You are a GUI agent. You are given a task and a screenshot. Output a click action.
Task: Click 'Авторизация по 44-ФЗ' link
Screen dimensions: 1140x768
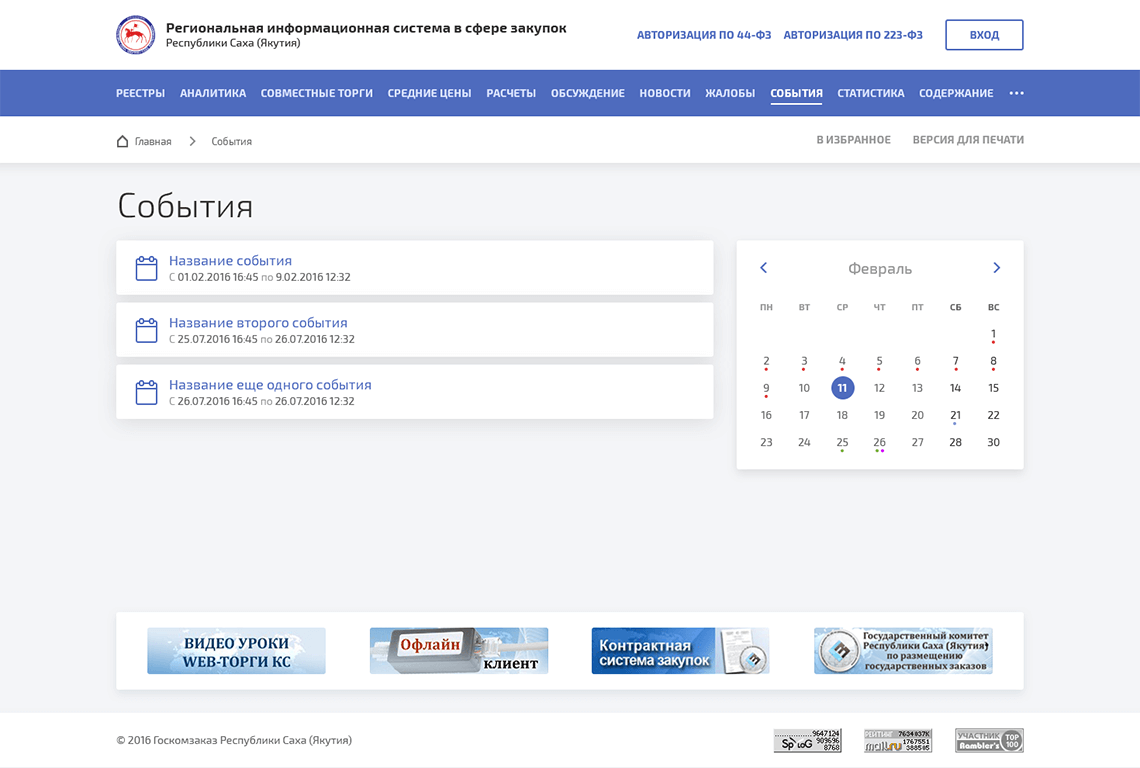pos(704,35)
